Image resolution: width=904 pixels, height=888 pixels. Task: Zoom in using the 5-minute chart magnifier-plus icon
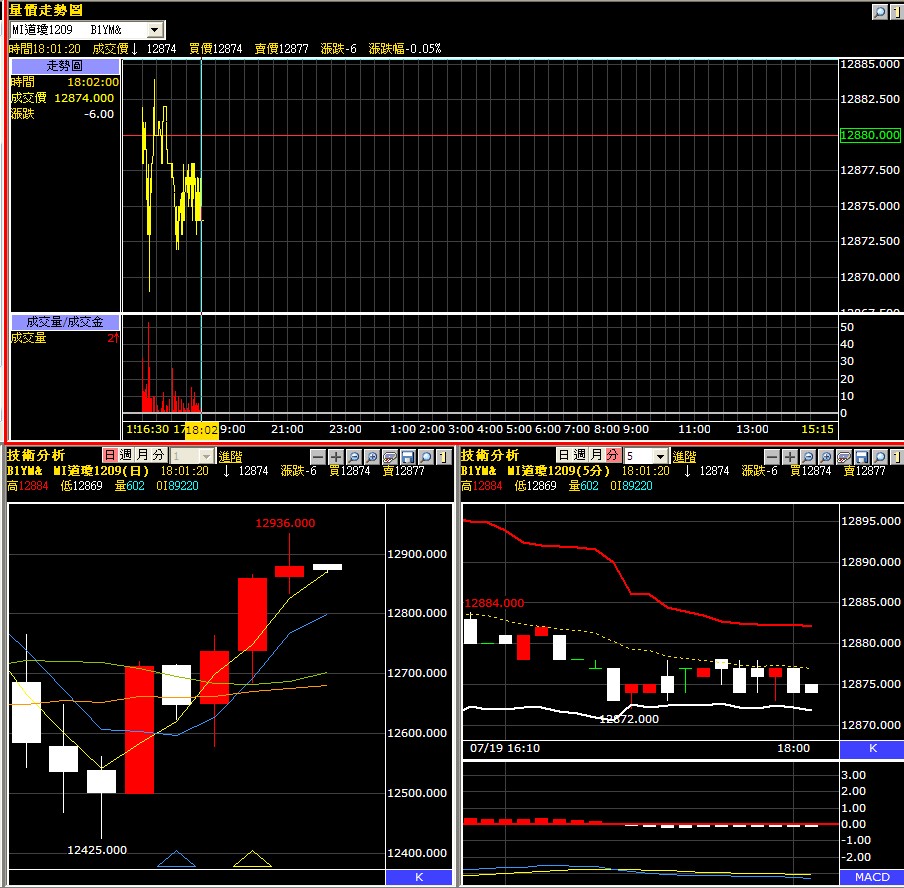(x=826, y=457)
